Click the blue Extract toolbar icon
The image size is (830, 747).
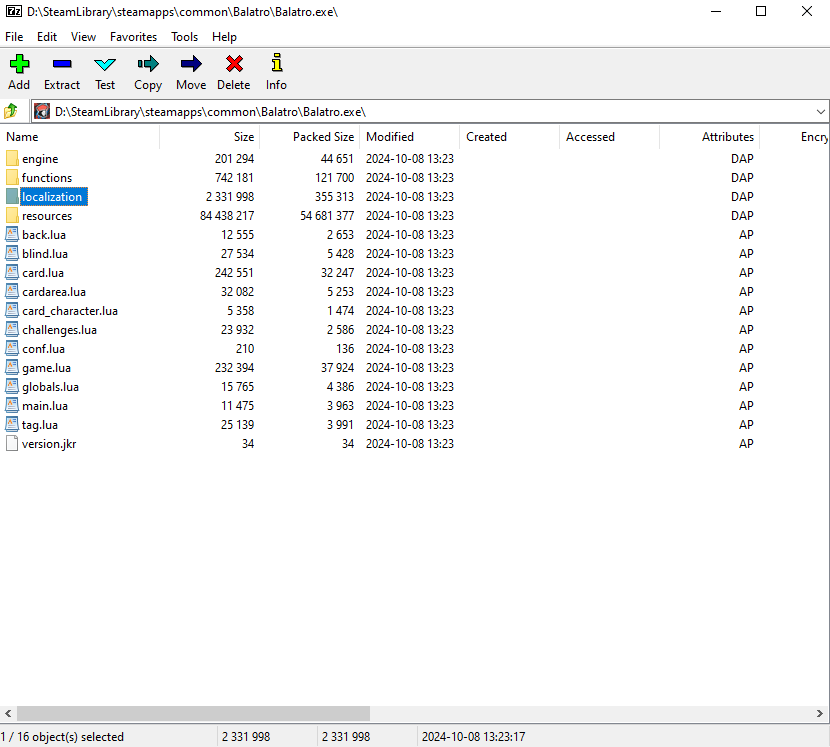point(62,64)
